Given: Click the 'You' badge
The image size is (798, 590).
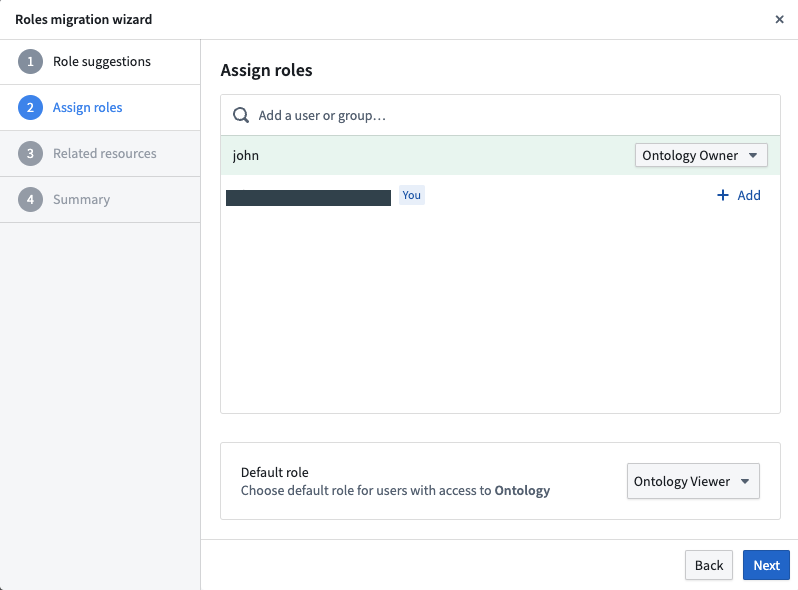Looking at the screenshot, I should click(x=412, y=195).
